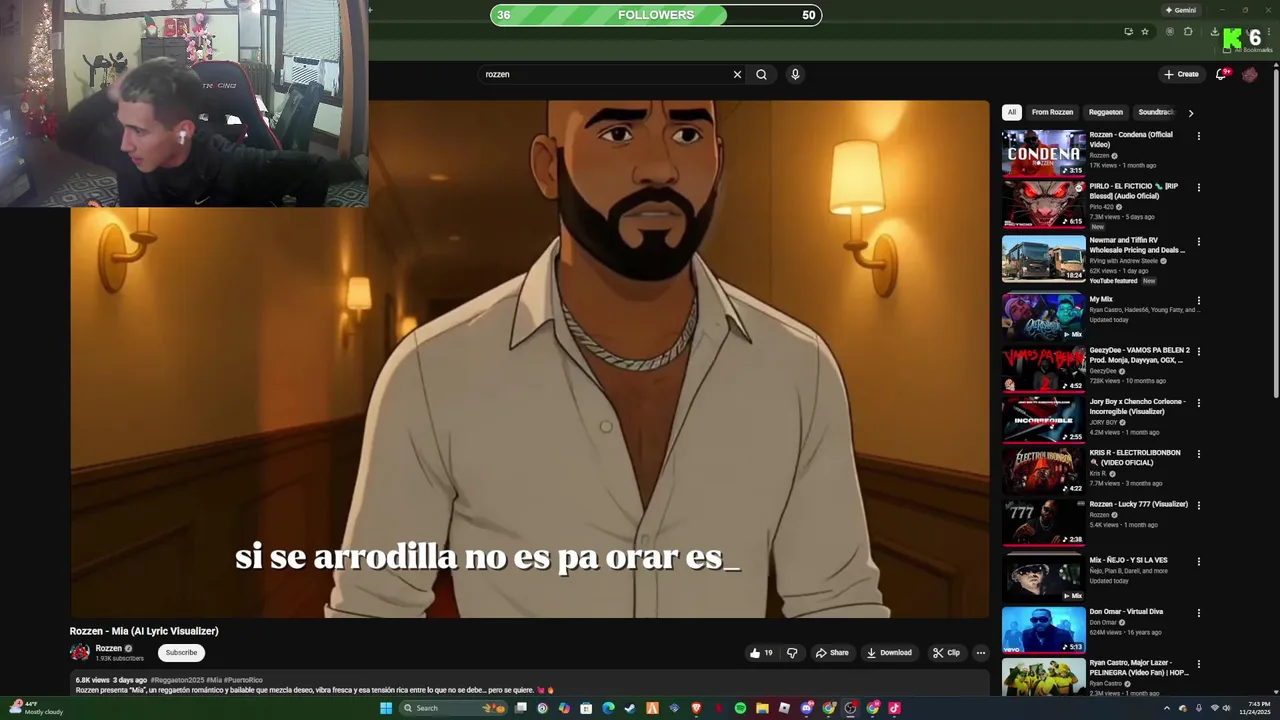Open Rozzen - Condena video thumbnail
Screen dimensions: 1280x720
[1043, 153]
